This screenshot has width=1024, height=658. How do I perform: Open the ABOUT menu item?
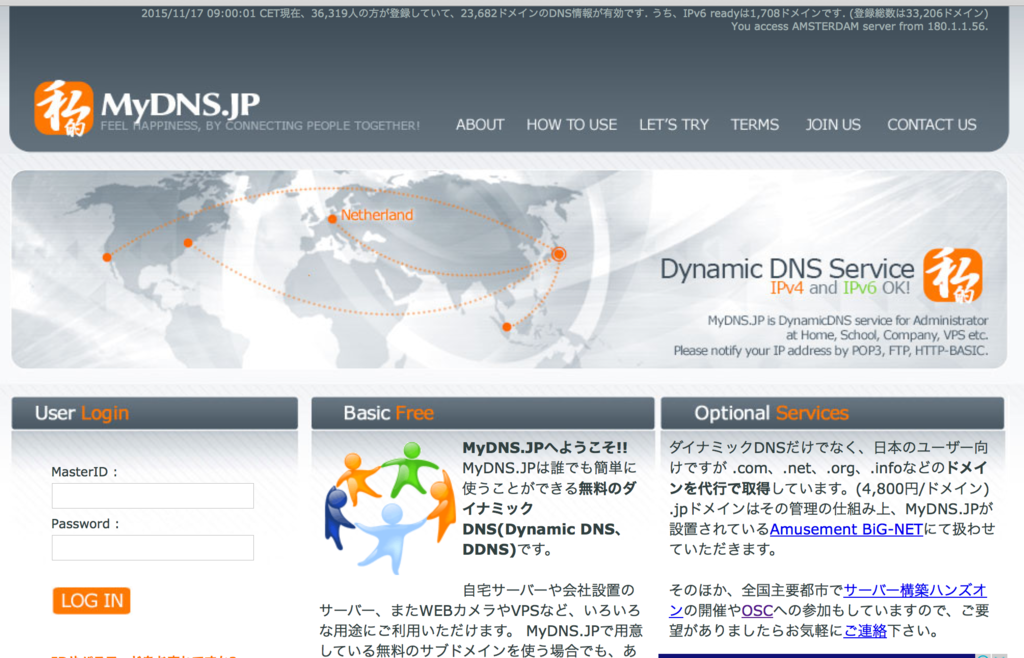tap(480, 125)
